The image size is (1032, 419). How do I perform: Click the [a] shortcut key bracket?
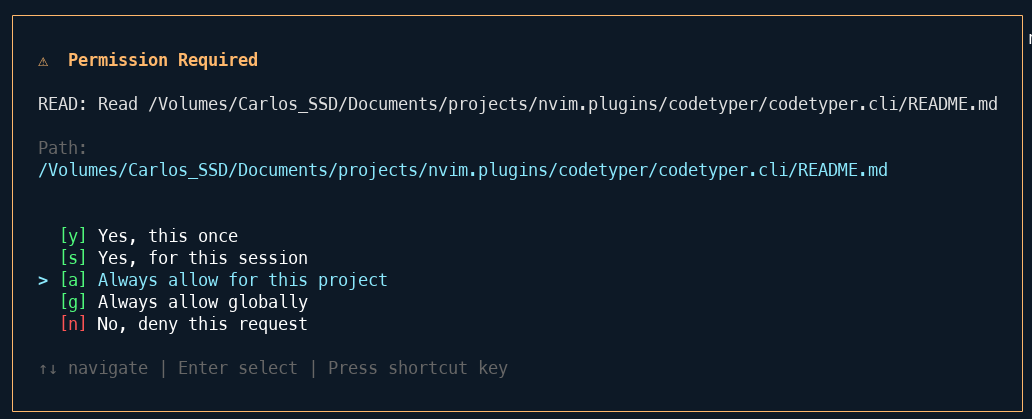click(73, 280)
